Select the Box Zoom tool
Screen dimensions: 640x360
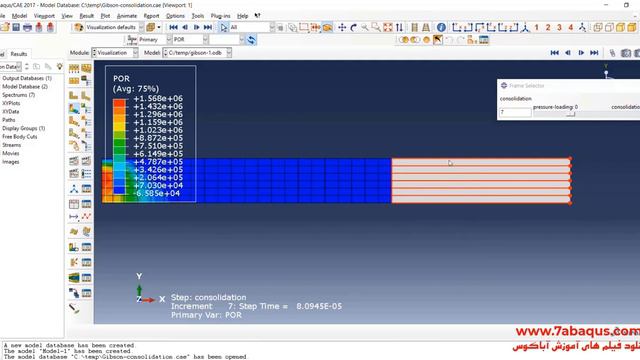376,27
